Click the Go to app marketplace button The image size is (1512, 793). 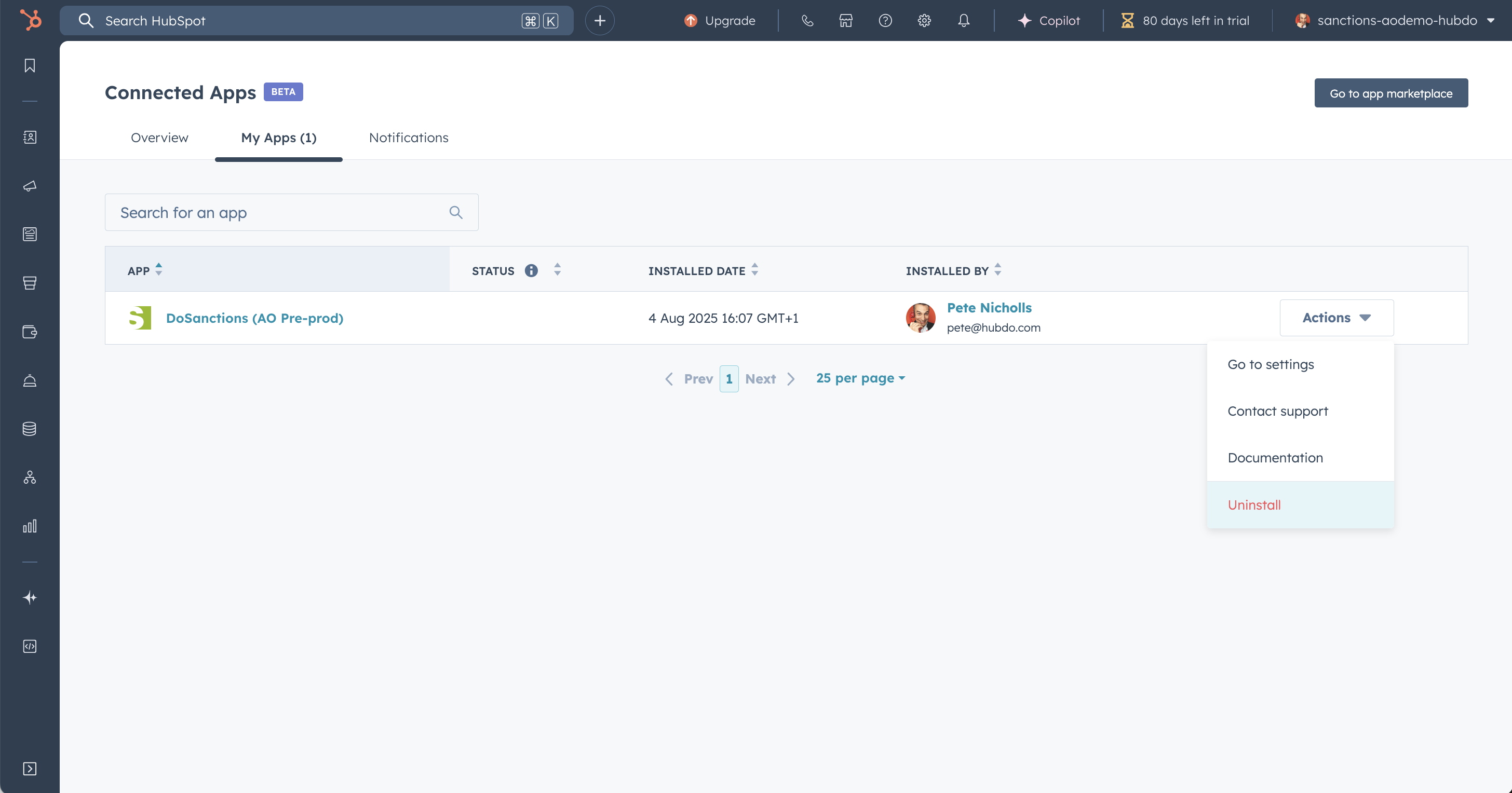1391,93
